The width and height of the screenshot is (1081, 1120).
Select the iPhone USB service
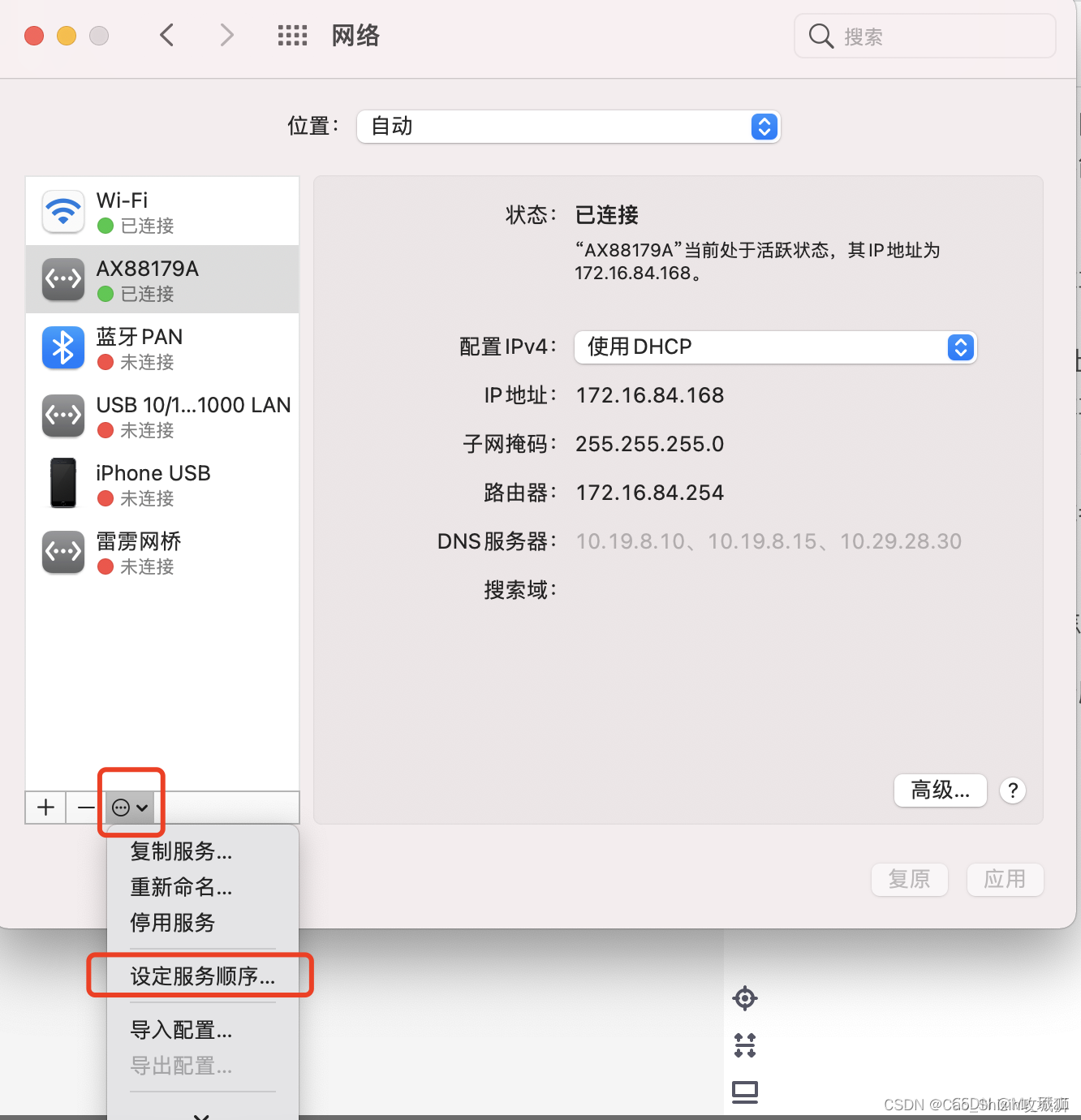pyautogui.click(x=162, y=484)
